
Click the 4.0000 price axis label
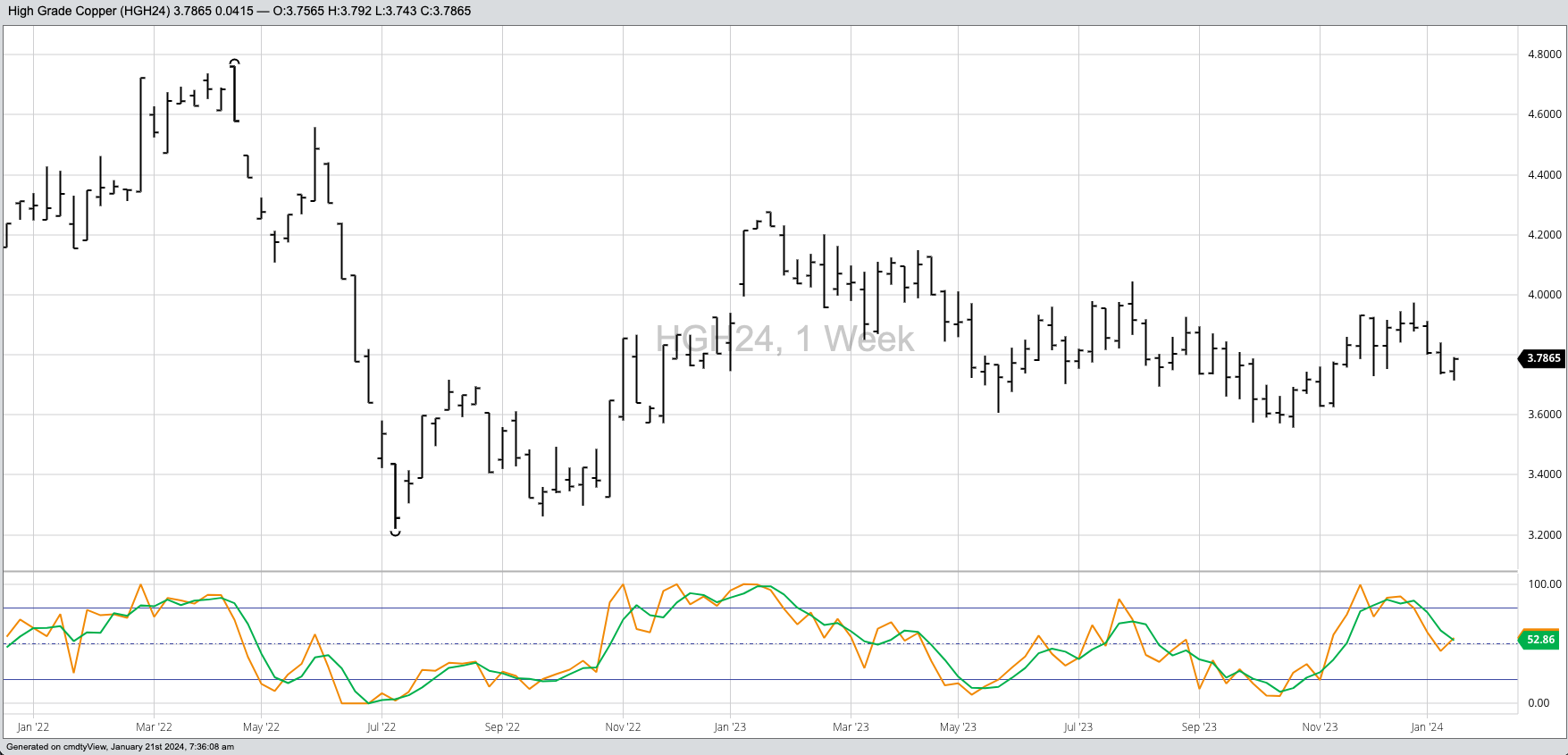click(1545, 295)
